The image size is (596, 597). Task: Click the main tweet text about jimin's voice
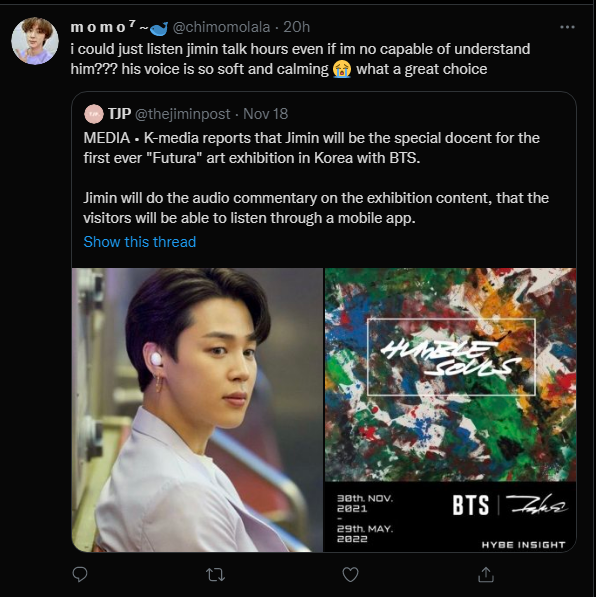300,59
